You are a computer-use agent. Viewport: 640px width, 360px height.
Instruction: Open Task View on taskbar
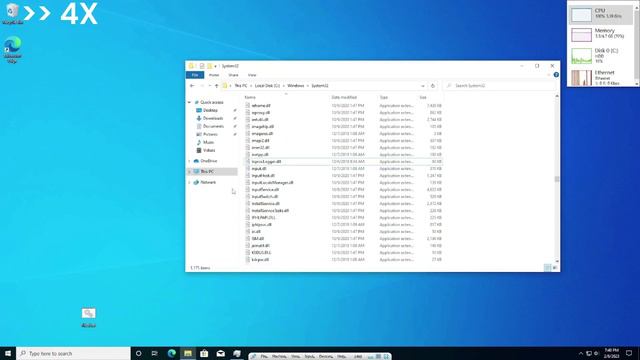point(154,353)
